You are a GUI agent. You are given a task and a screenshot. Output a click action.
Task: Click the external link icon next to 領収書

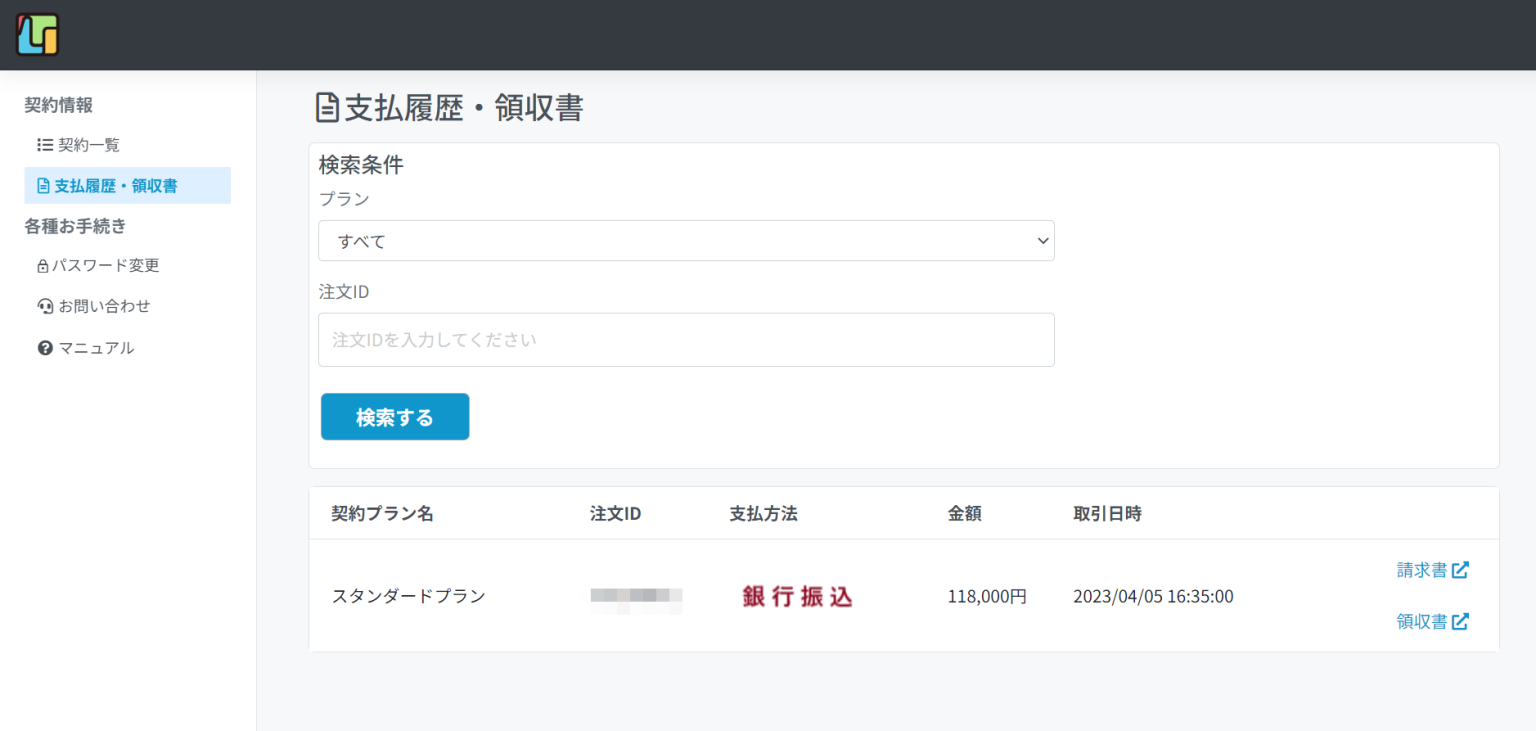(1460, 621)
